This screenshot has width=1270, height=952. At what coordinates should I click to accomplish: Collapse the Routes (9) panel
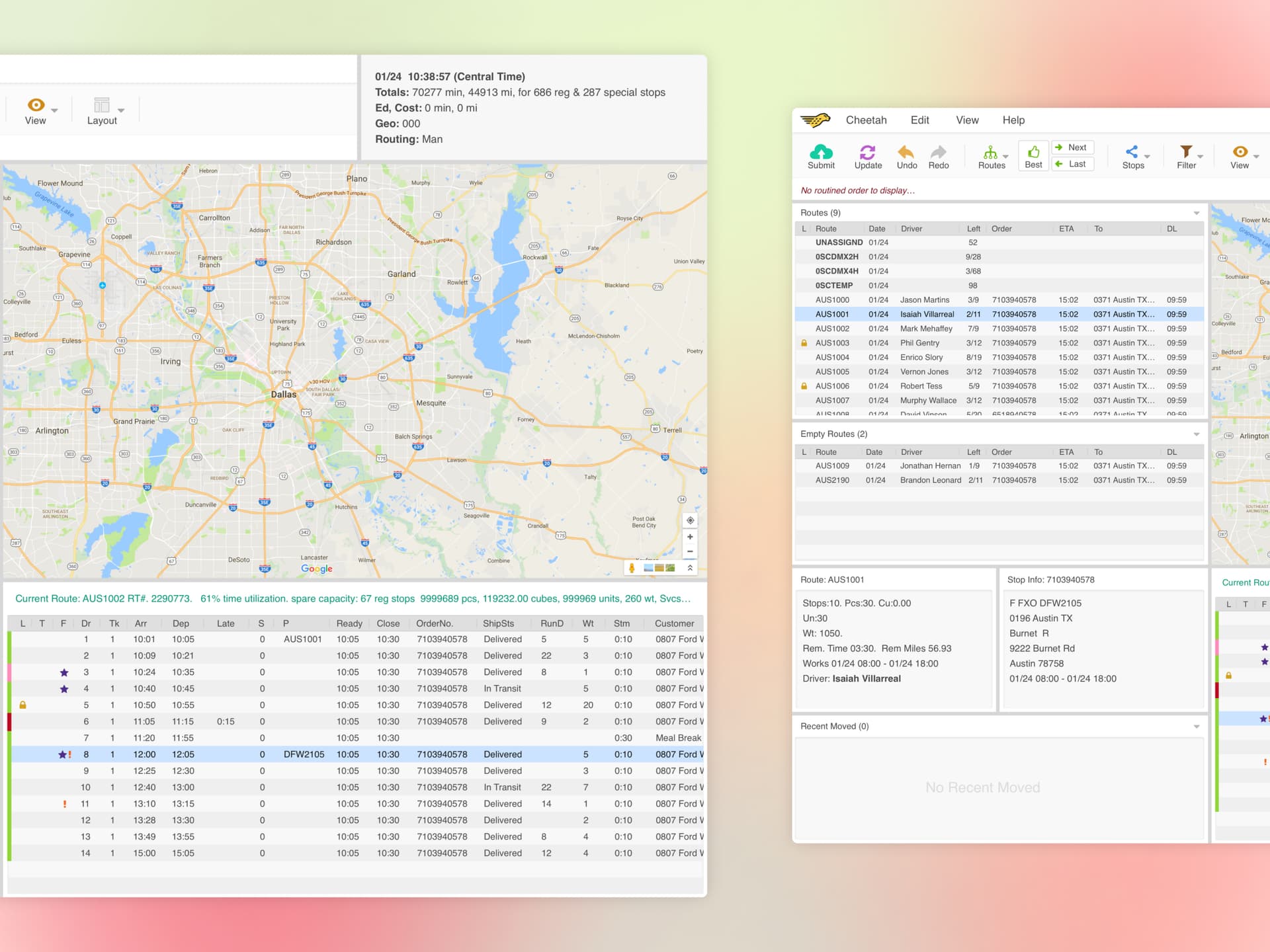(x=1196, y=213)
